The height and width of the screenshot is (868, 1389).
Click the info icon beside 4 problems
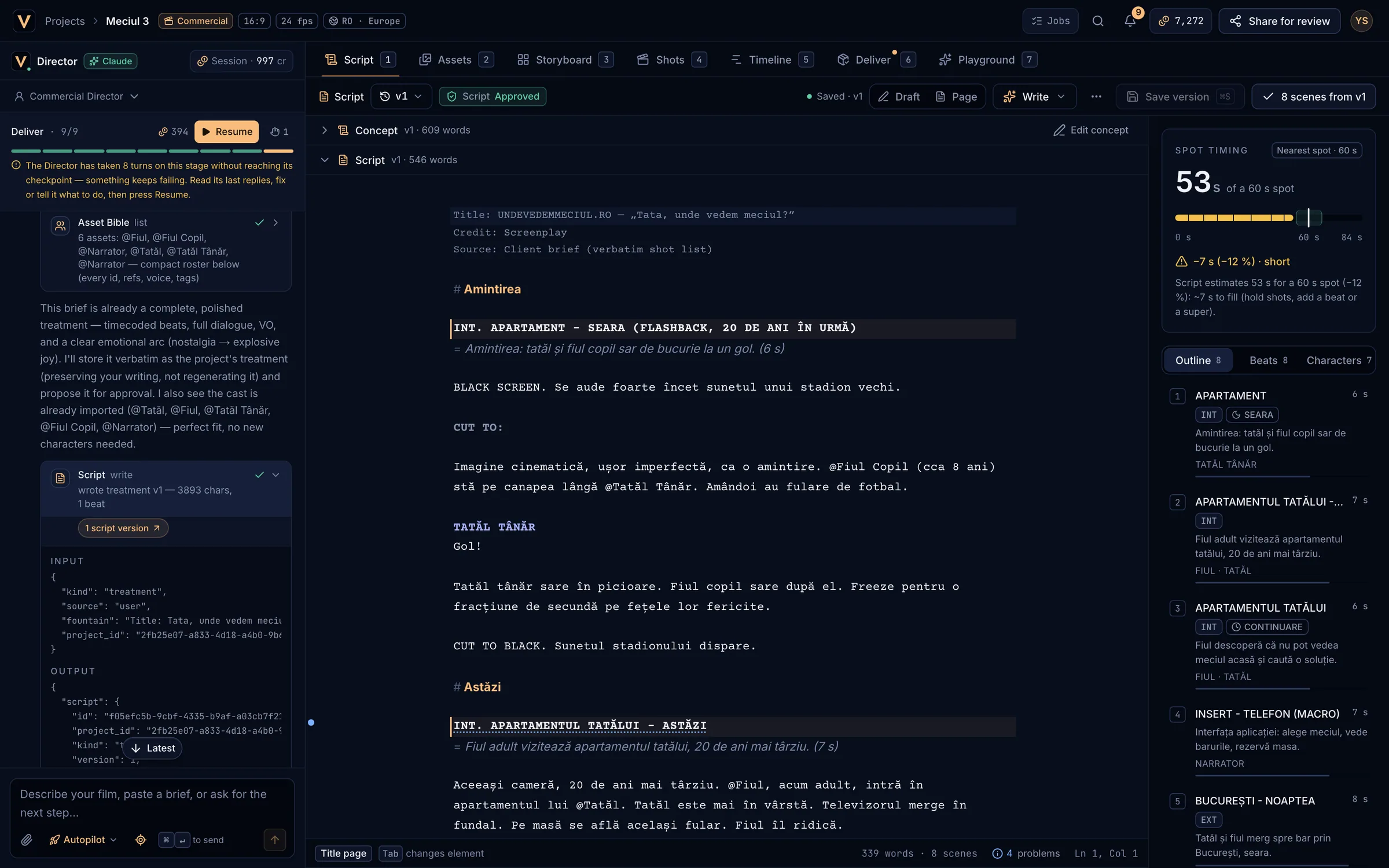pyautogui.click(x=997, y=854)
